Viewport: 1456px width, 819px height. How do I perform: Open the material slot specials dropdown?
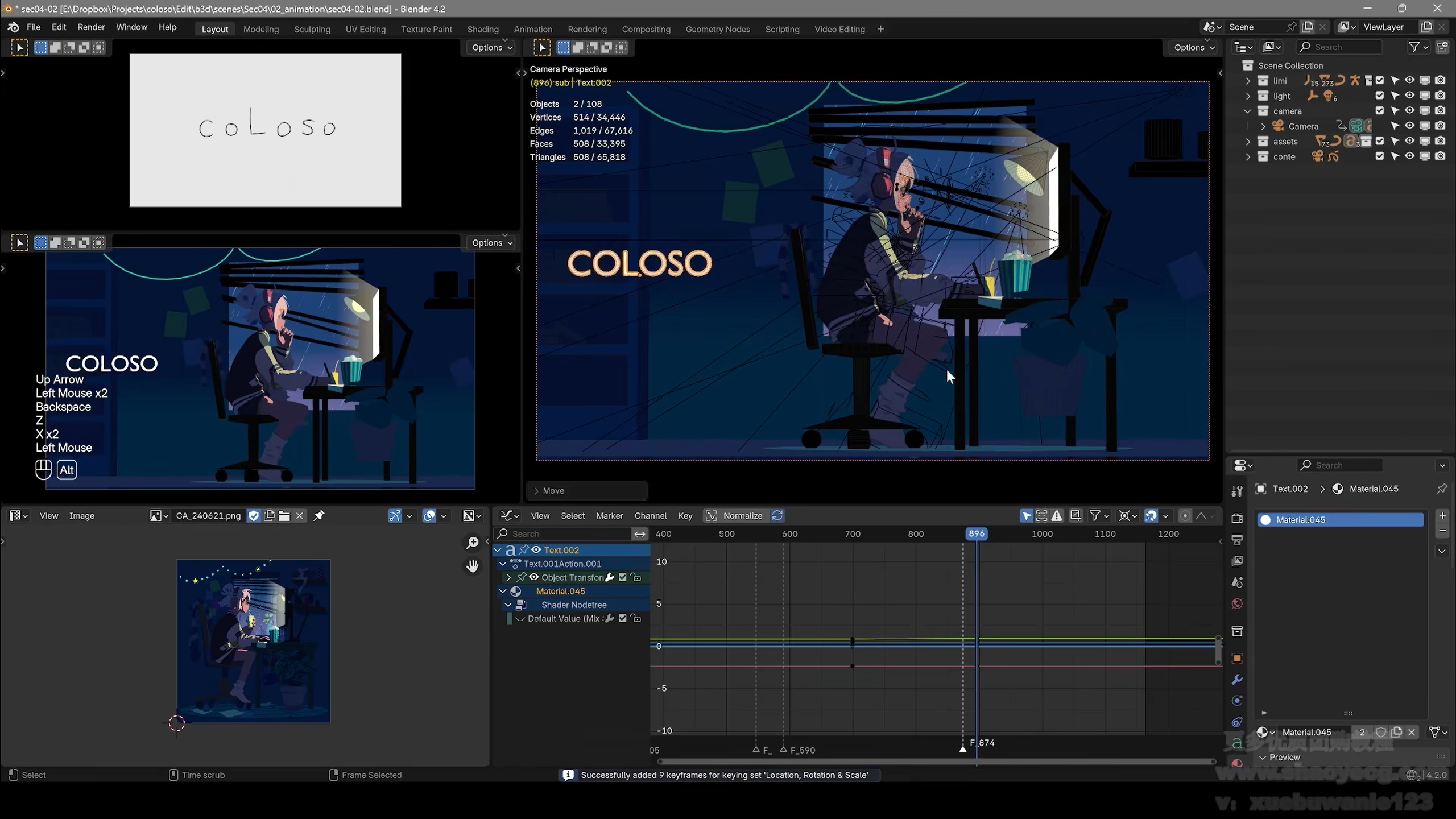[x=1442, y=551]
